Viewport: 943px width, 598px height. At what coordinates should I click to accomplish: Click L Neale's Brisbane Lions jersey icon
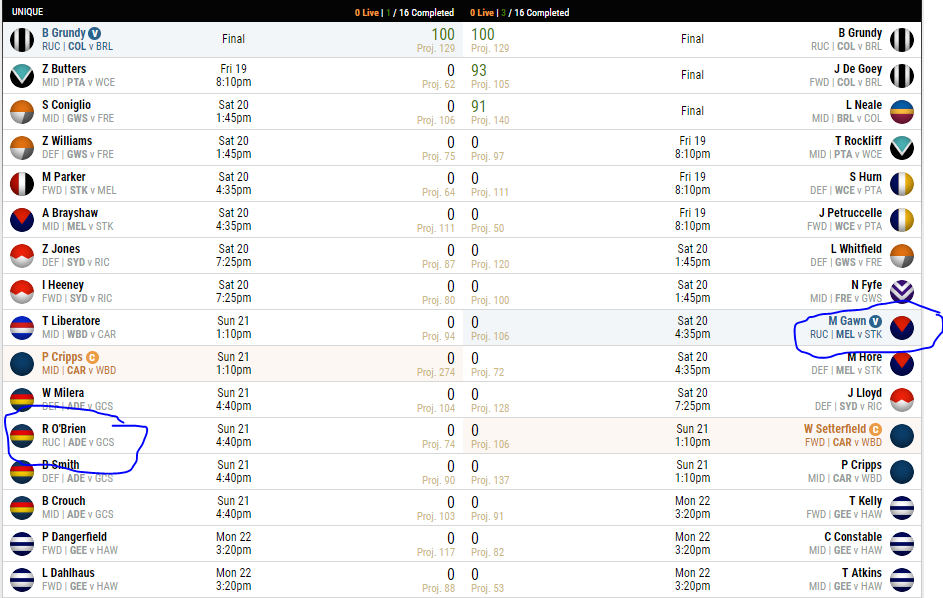point(901,112)
